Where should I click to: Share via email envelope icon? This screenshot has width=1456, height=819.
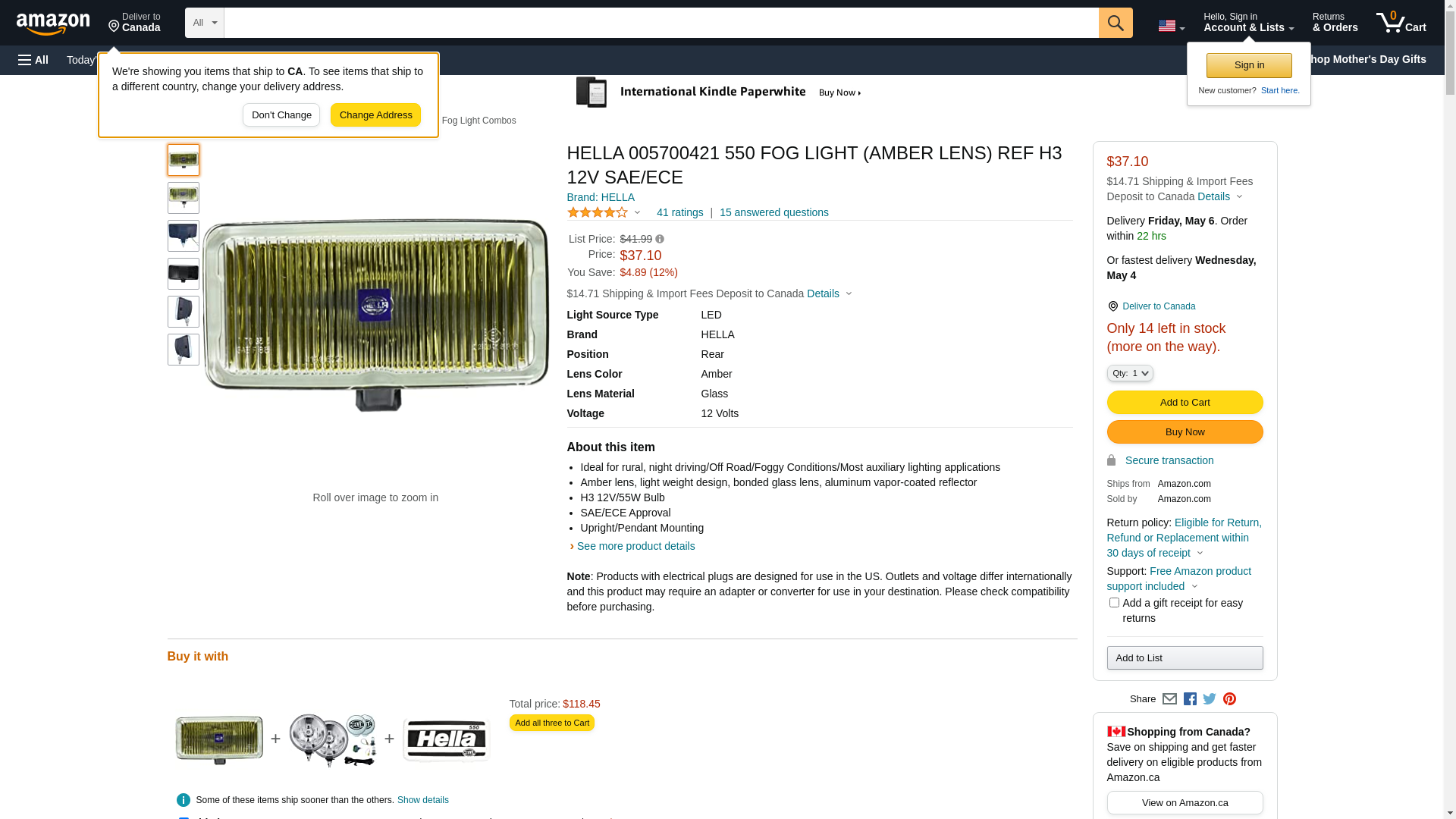tap(1169, 699)
